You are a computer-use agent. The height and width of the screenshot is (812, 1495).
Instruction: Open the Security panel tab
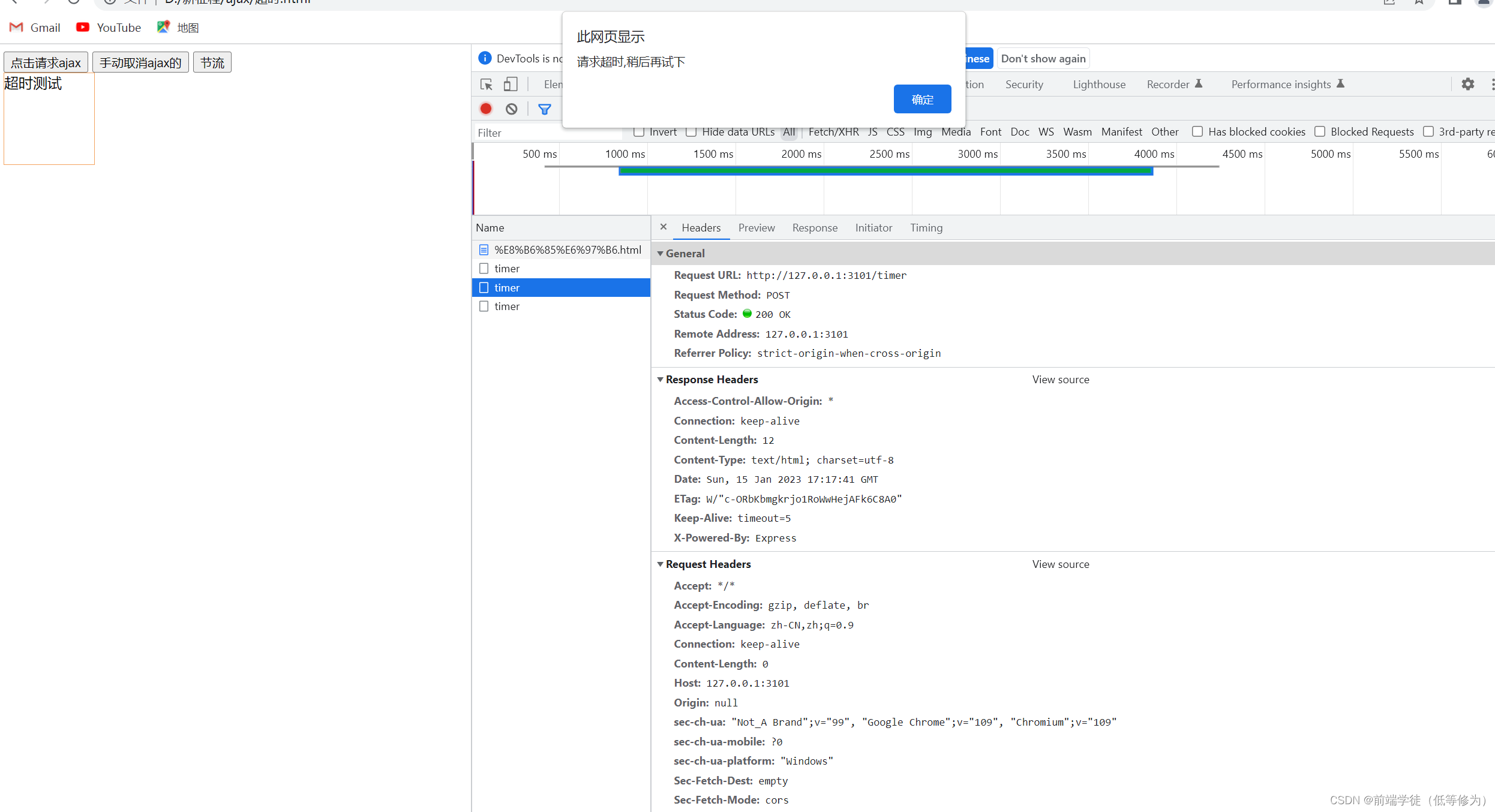point(1024,85)
